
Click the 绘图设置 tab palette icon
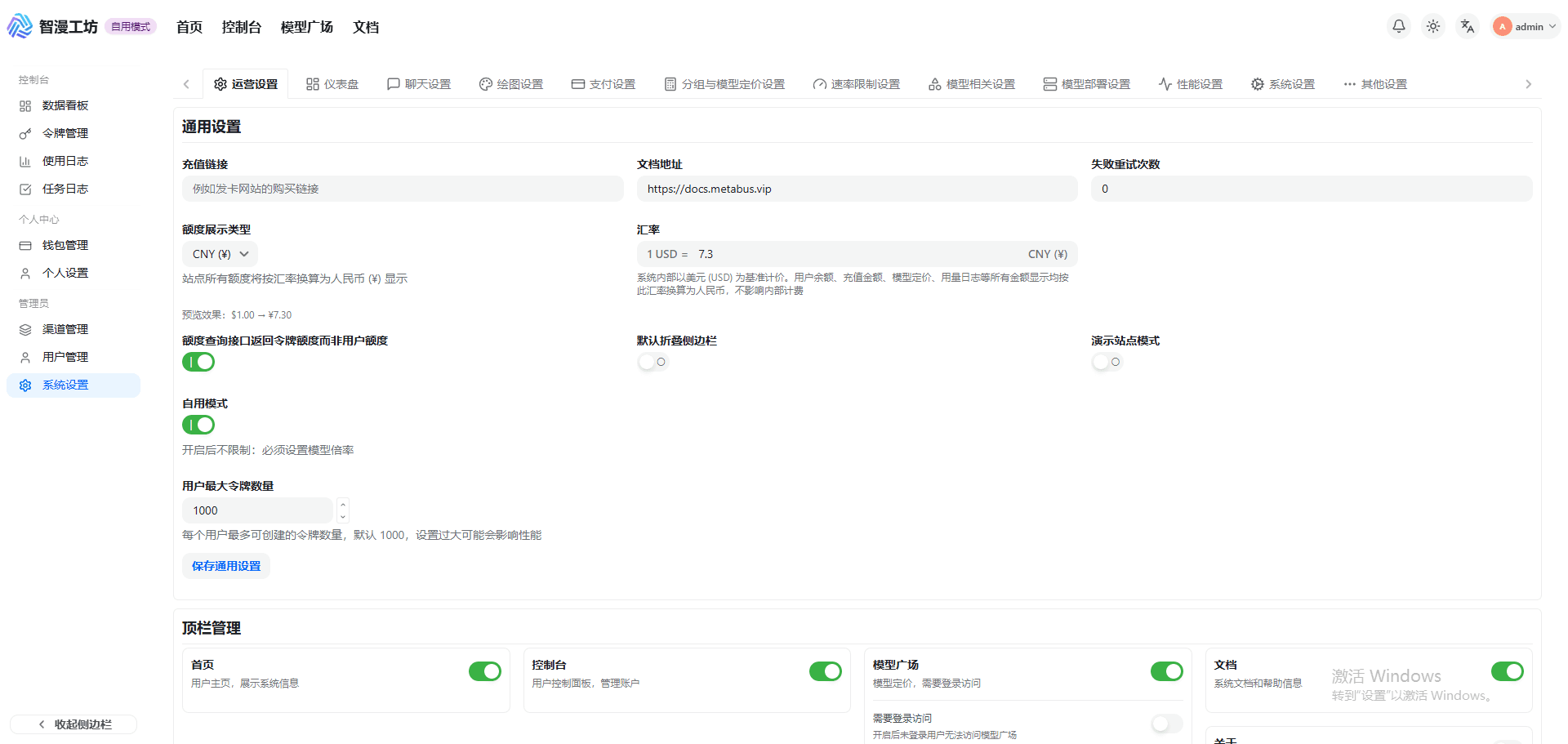click(x=486, y=84)
